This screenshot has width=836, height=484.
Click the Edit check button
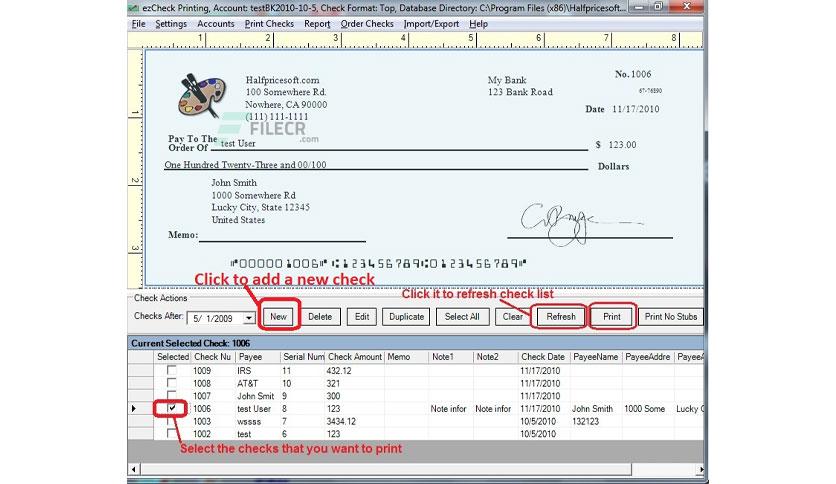coord(362,317)
